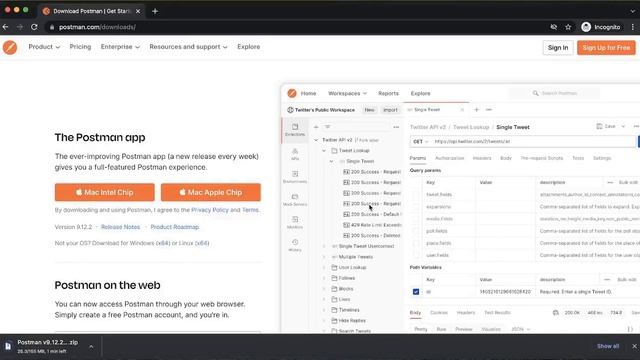This screenshot has width=640, height=360.
Task: Open the Product Roadmap link
Action: 175,227
